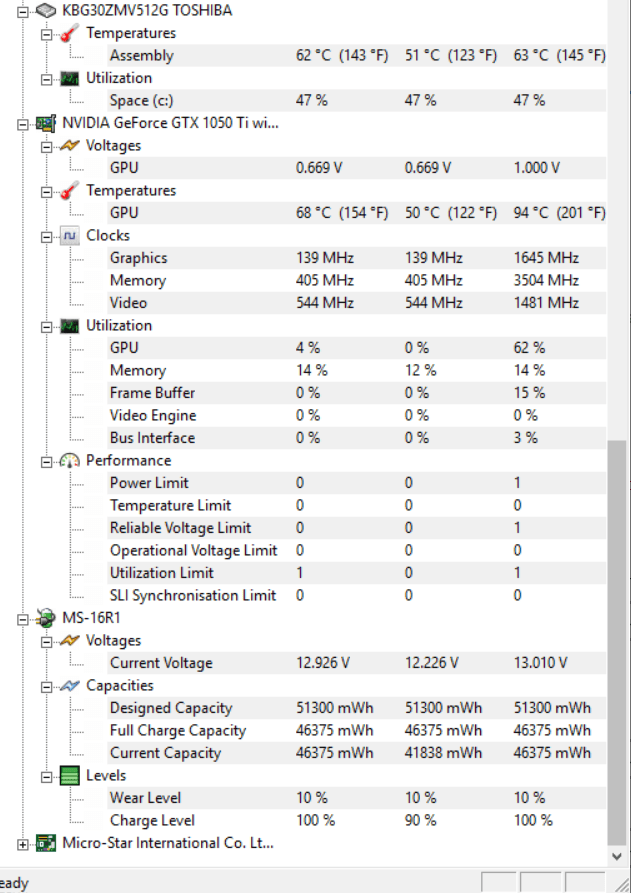Collapse the NVIDIA GeForce GTX 1050 Ti node
631x893 pixels.
23,124
